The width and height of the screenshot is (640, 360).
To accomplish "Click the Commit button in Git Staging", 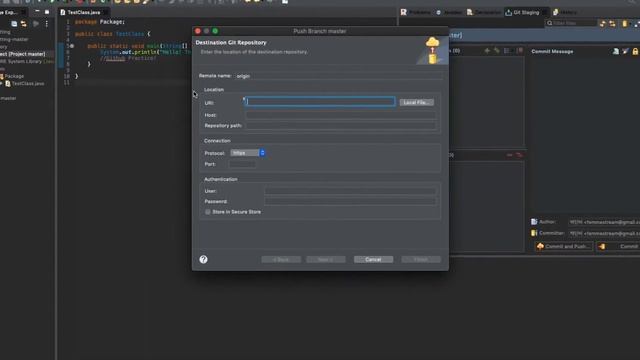I will pos(619,247).
